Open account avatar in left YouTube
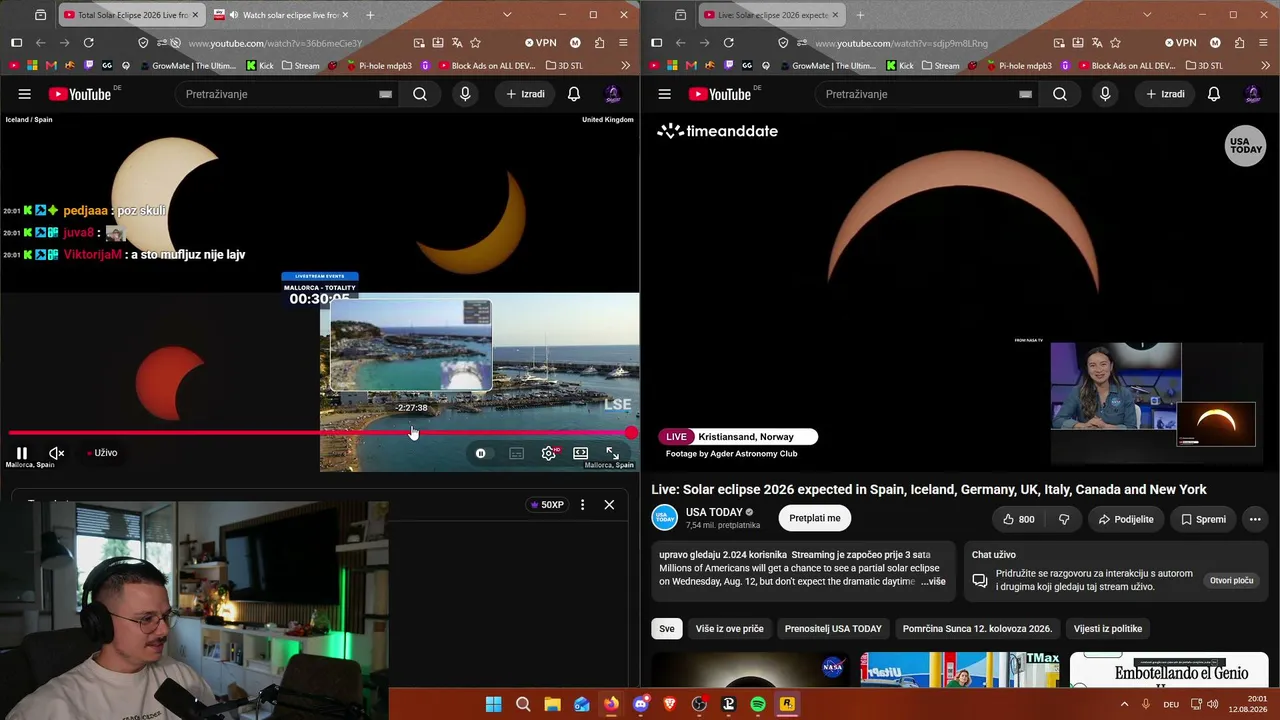1280x720 pixels. coord(613,94)
